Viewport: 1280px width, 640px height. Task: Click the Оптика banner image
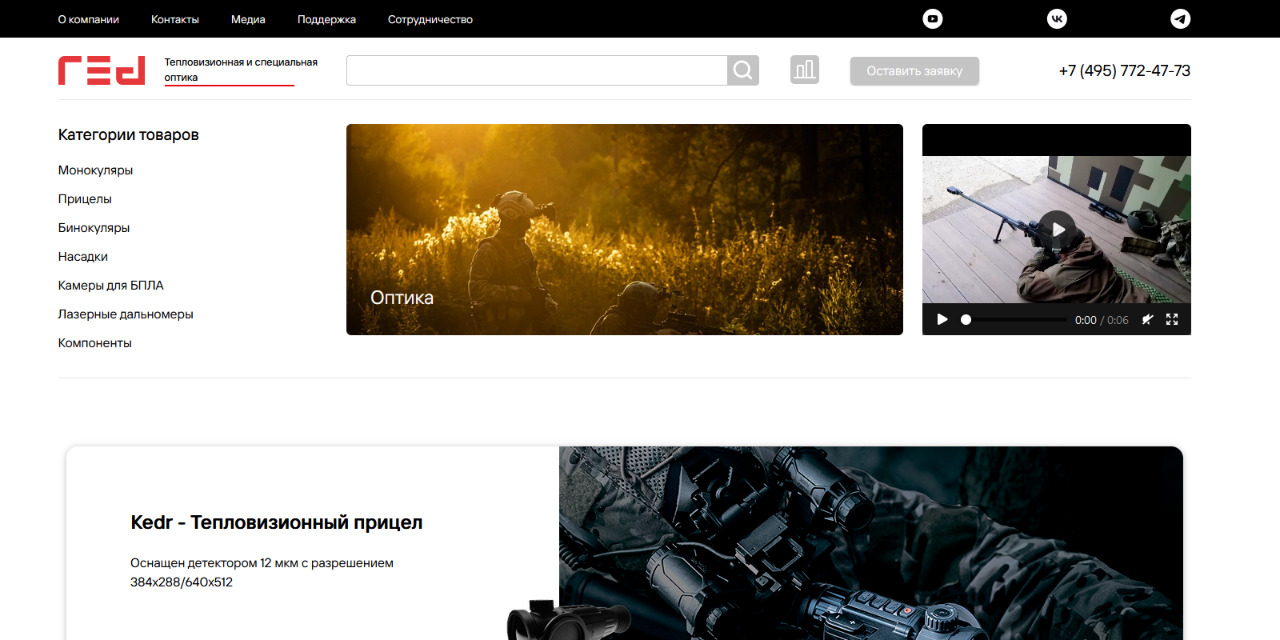pos(624,229)
